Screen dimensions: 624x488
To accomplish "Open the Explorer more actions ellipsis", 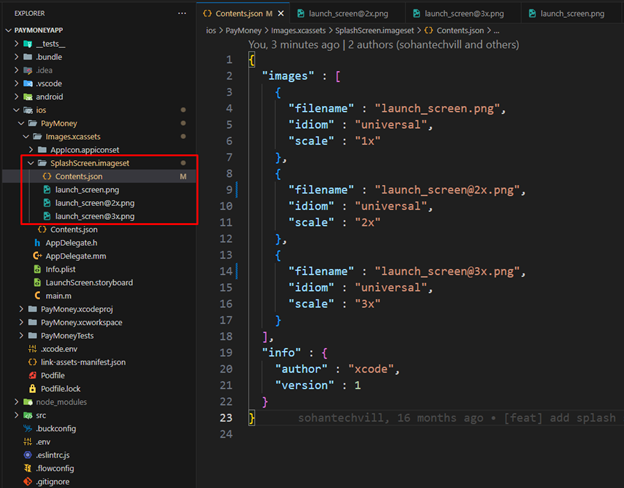I will point(181,13).
